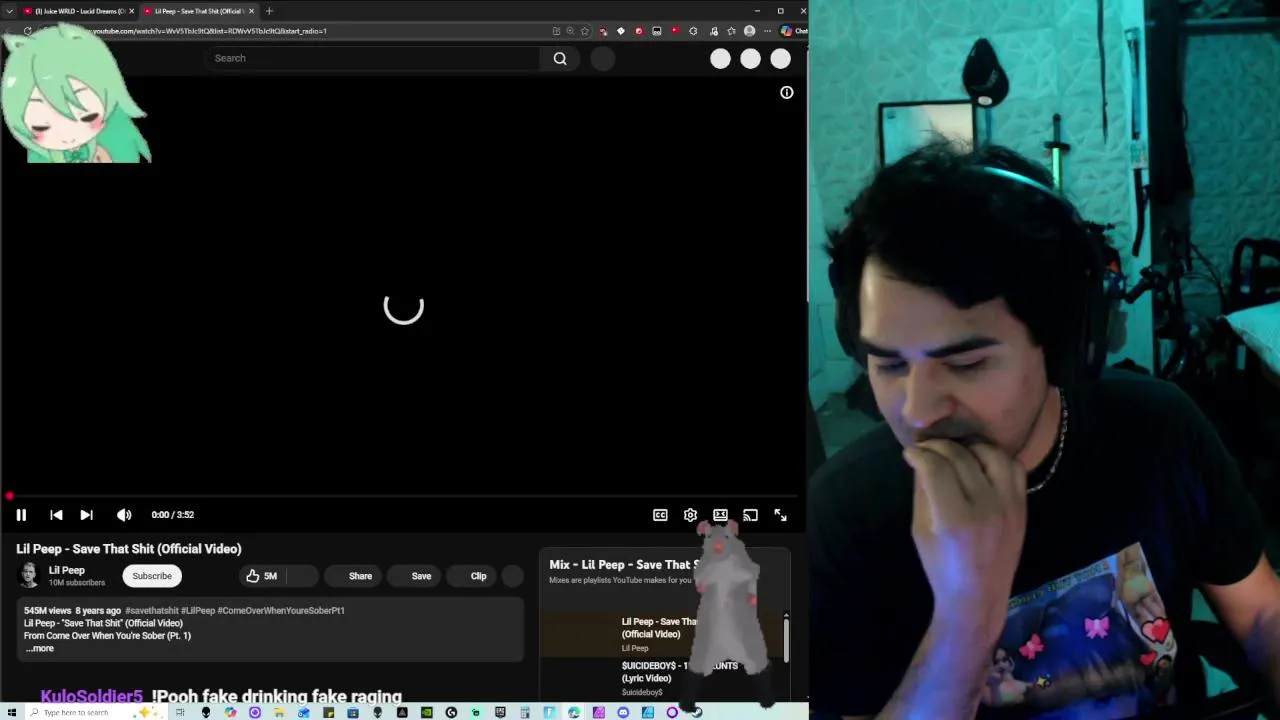Open a new browser tab
The height and width of the screenshot is (720, 1280).
pyautogui.click(x=269, y=11)
